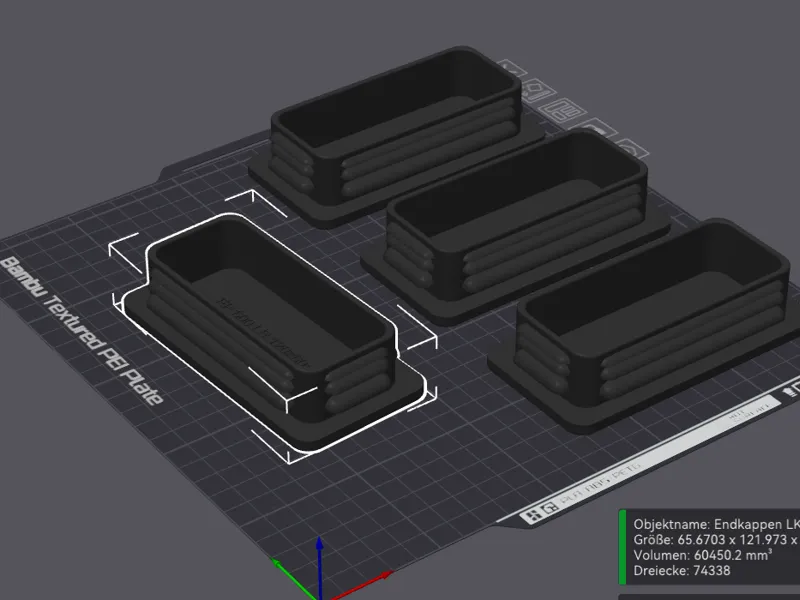
Task: Click the Objektname: Endkappen text line
Action: pyautogui.click(x=716, y=524)
